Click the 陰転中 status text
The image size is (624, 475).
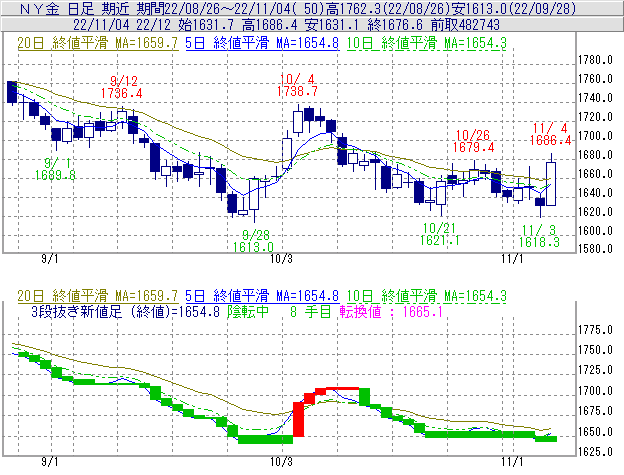coord(248,311)
